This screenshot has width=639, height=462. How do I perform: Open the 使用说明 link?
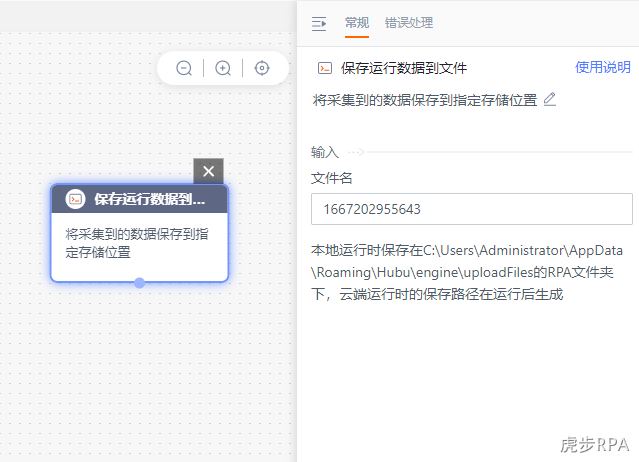[603, 67]
